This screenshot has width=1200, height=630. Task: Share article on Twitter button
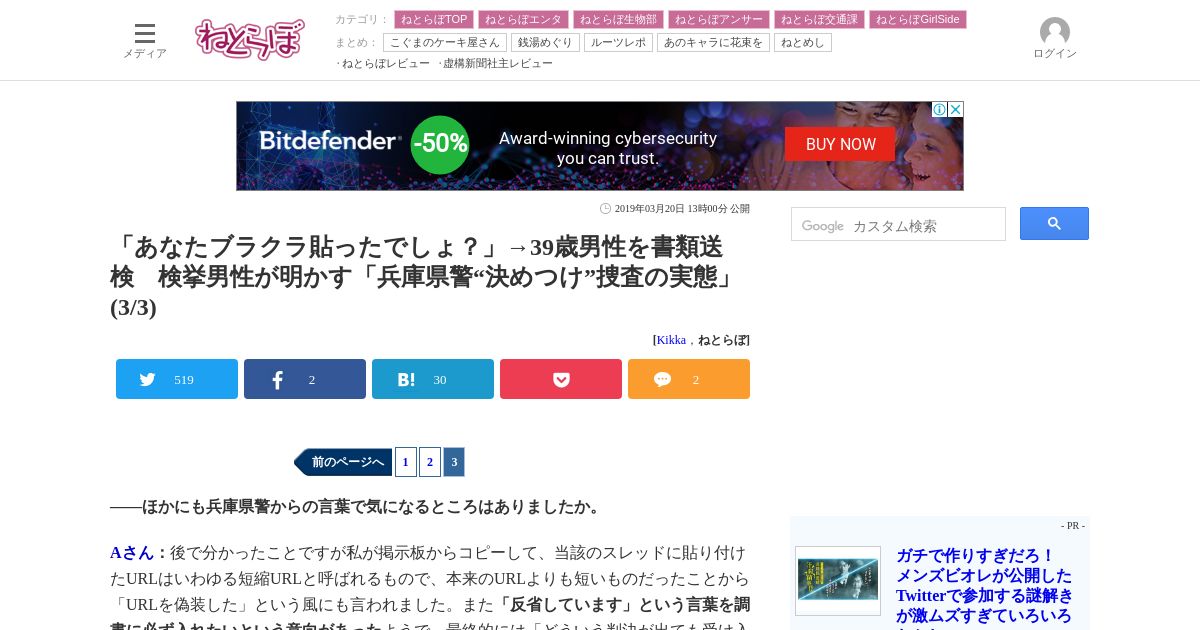(x=177, y=379)
